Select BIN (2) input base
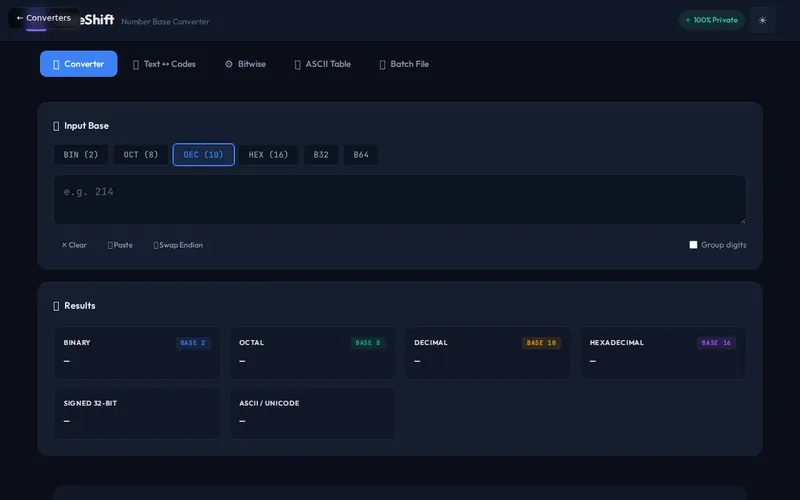 click(81, 155)
